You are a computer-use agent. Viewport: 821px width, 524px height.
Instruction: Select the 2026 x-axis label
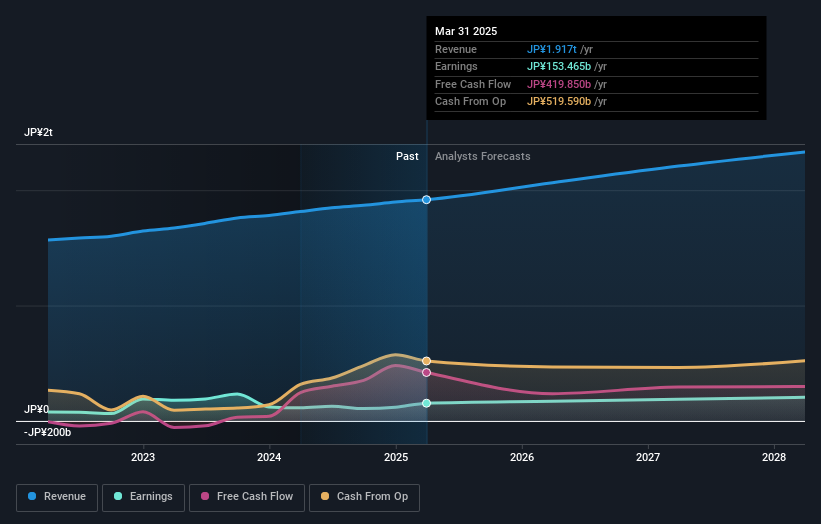click(x=522, y=457)
